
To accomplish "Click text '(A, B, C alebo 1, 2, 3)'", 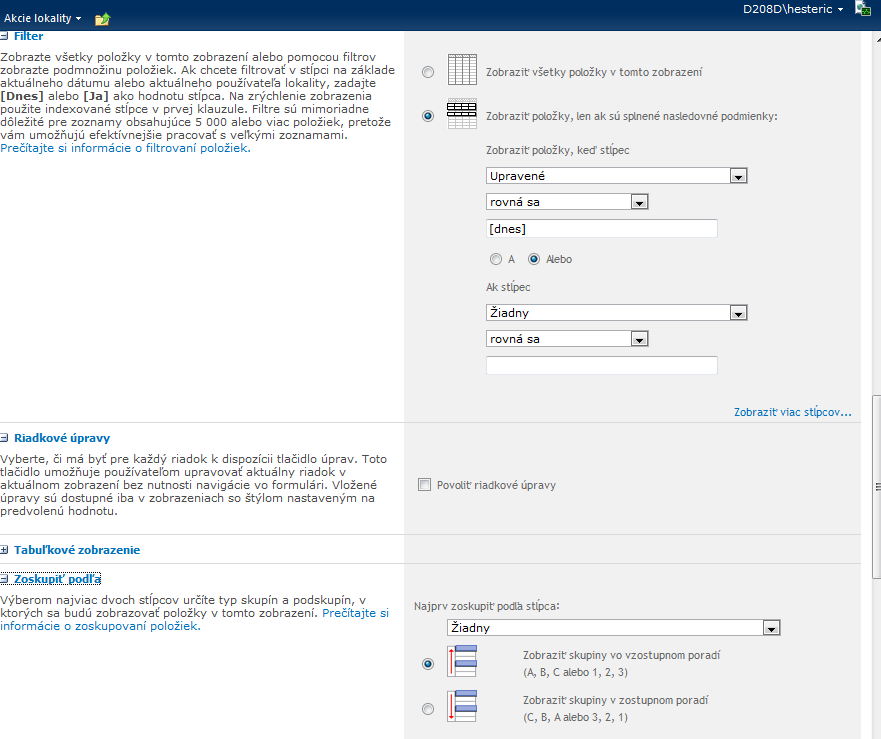I will point(575,672).
